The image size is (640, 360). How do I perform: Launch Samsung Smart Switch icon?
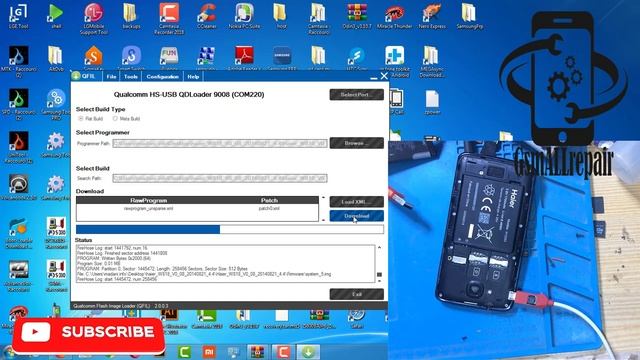click(x=131, y=57)
